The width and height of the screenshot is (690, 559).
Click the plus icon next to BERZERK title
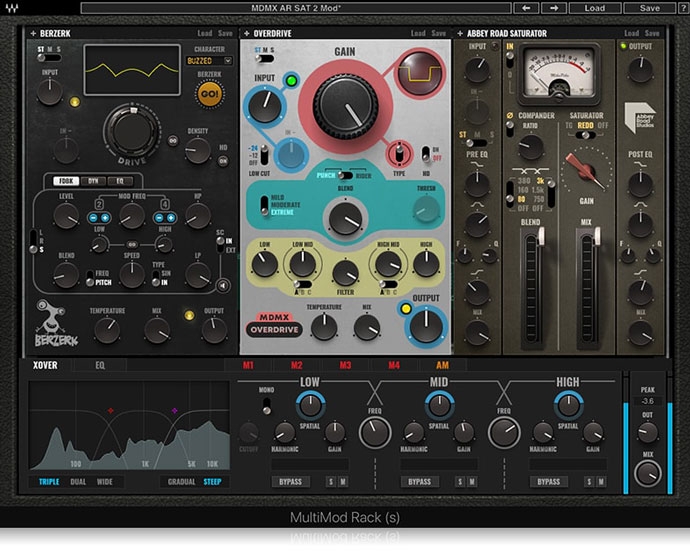31,33
